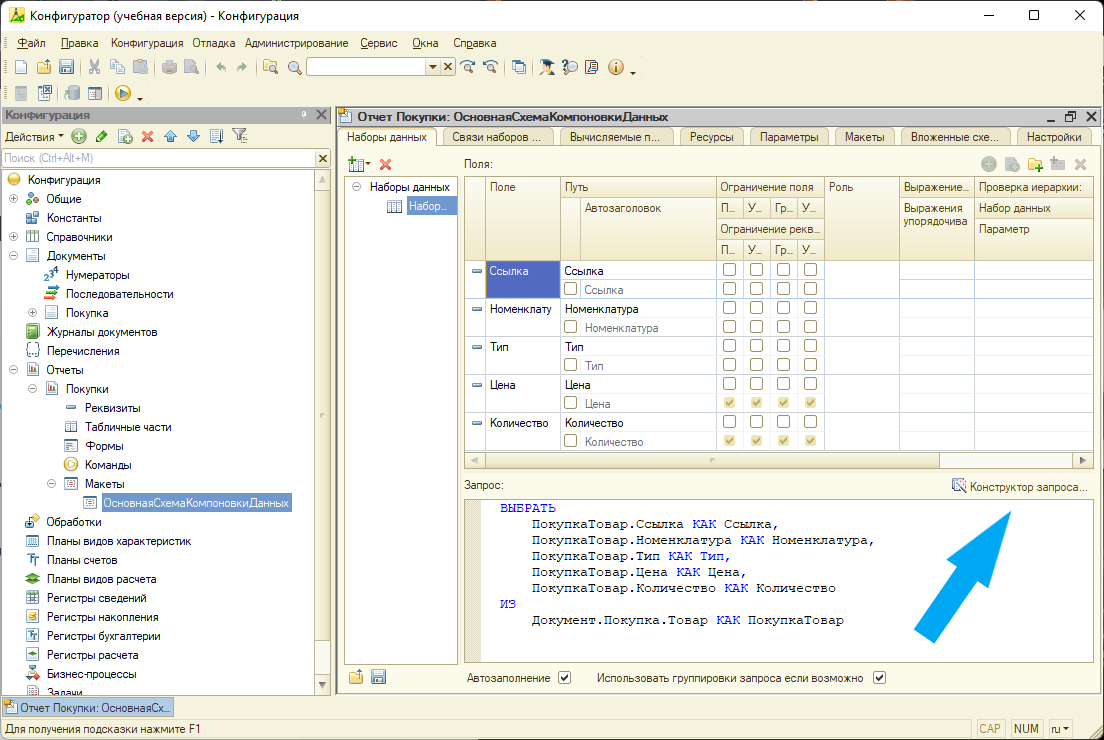Click the info icon in main toolbar
The width and height of the screenshot is (1104, 740).
point(615,67)
